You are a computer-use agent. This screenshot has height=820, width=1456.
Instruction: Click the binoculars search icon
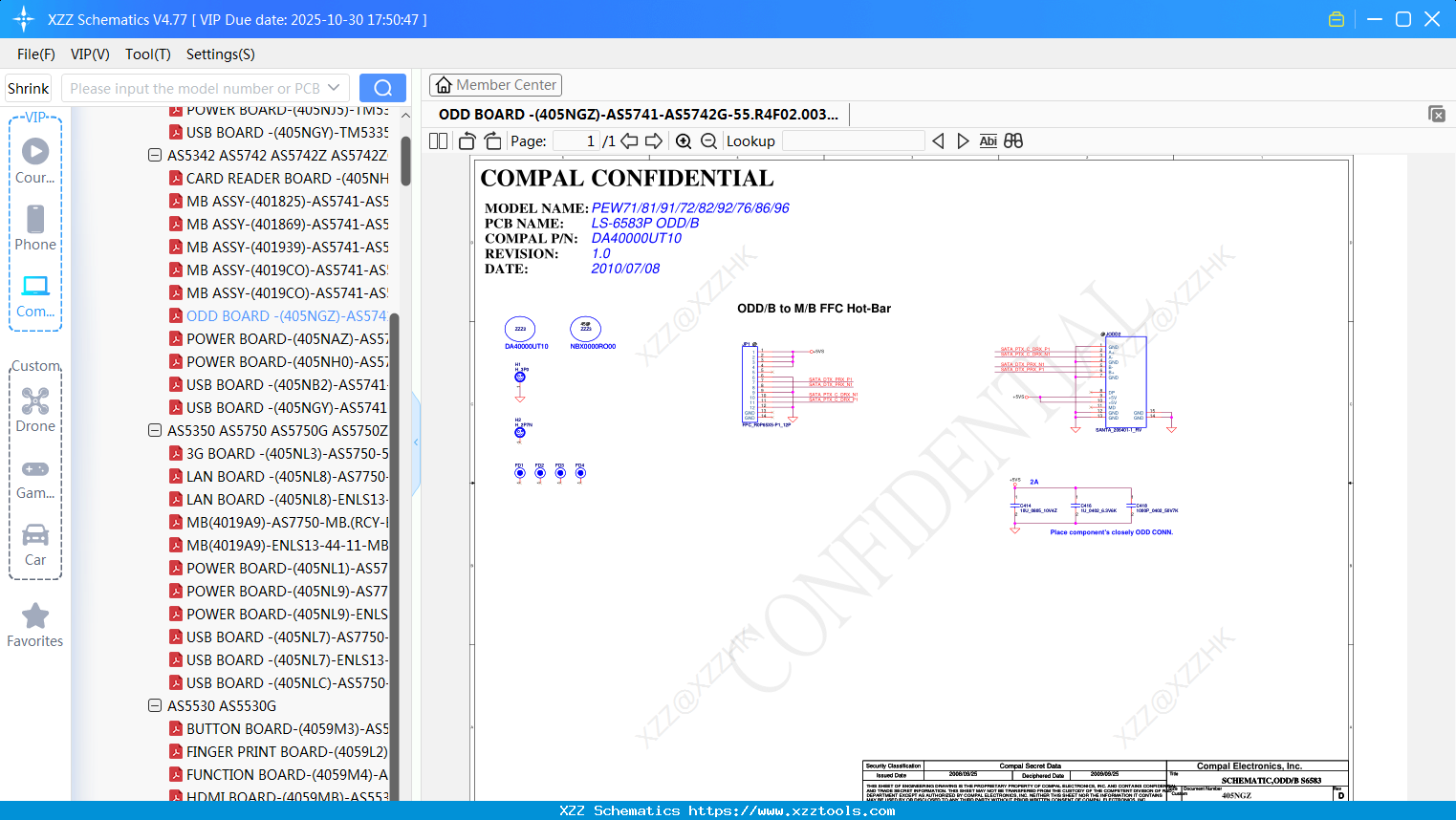pyautogui.click(x=1013, y=141)
